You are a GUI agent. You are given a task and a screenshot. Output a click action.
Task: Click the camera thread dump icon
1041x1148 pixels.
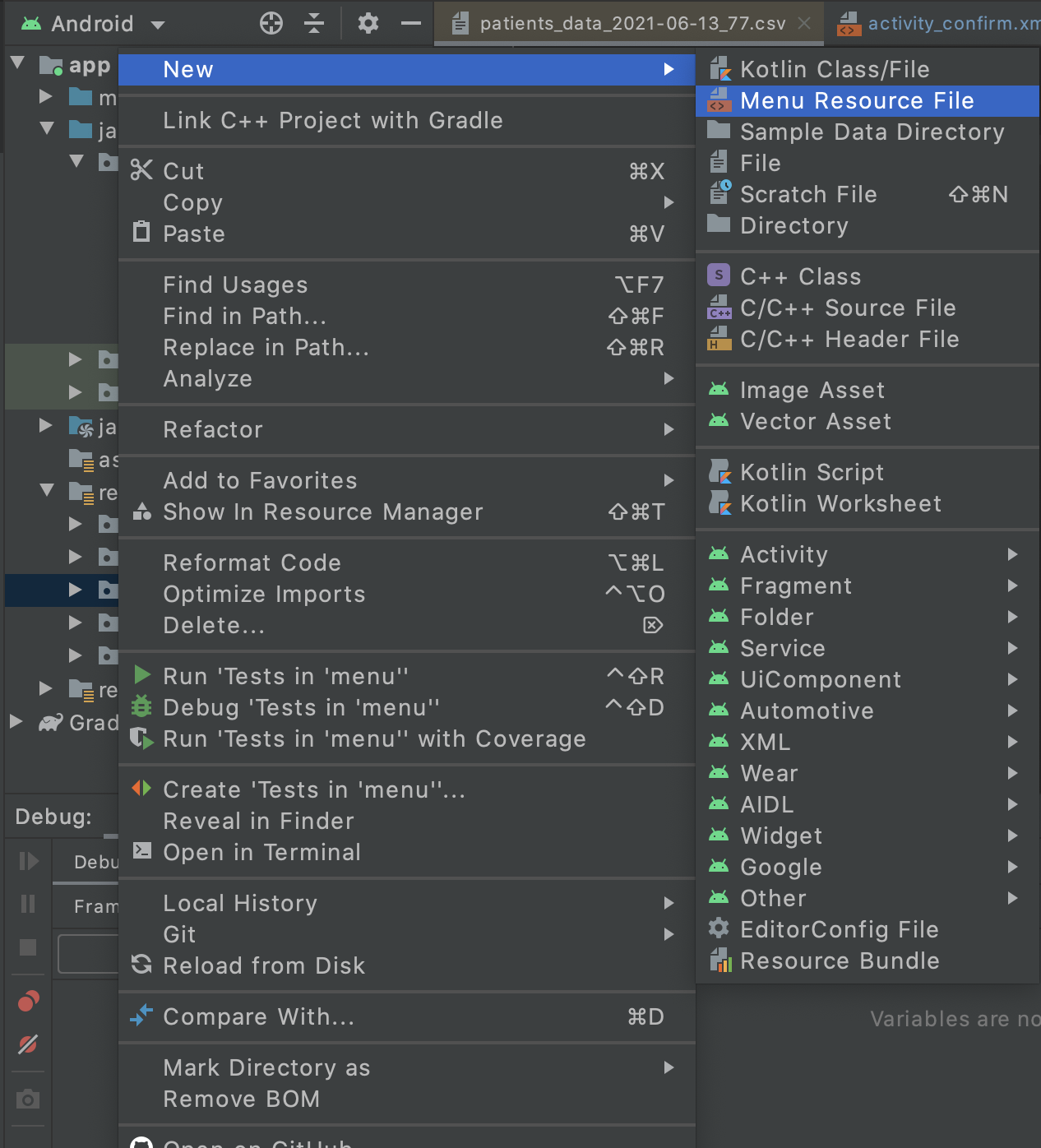point(28,1099)
